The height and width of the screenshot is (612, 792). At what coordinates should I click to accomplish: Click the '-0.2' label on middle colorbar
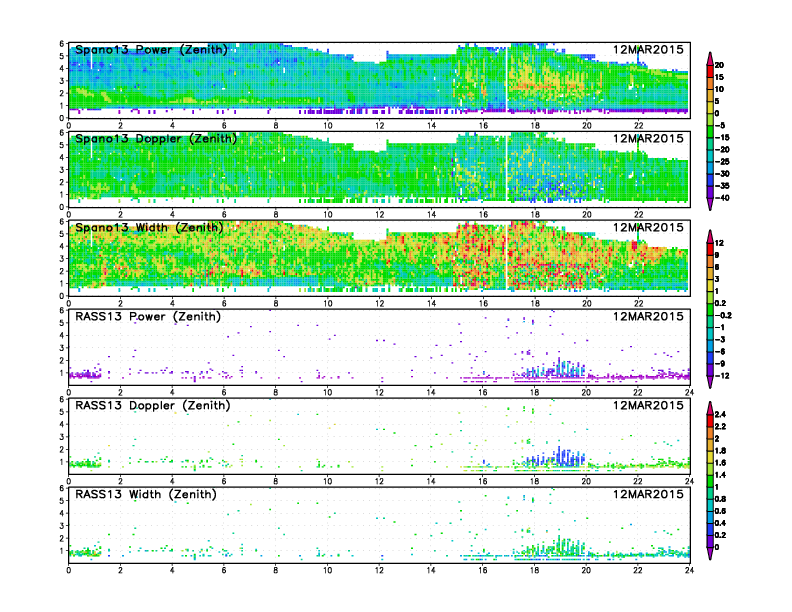pyautogui.click(x=723, y=316)
